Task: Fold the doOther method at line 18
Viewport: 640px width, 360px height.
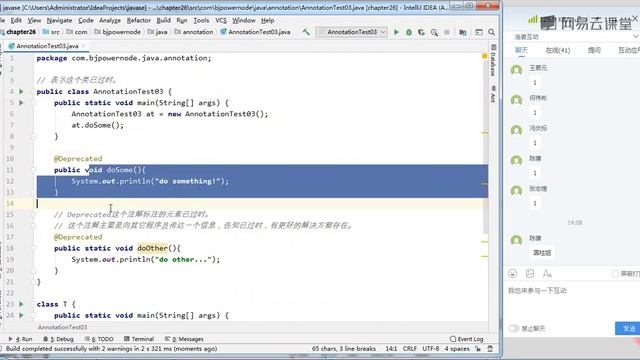Action: (34, 248)
